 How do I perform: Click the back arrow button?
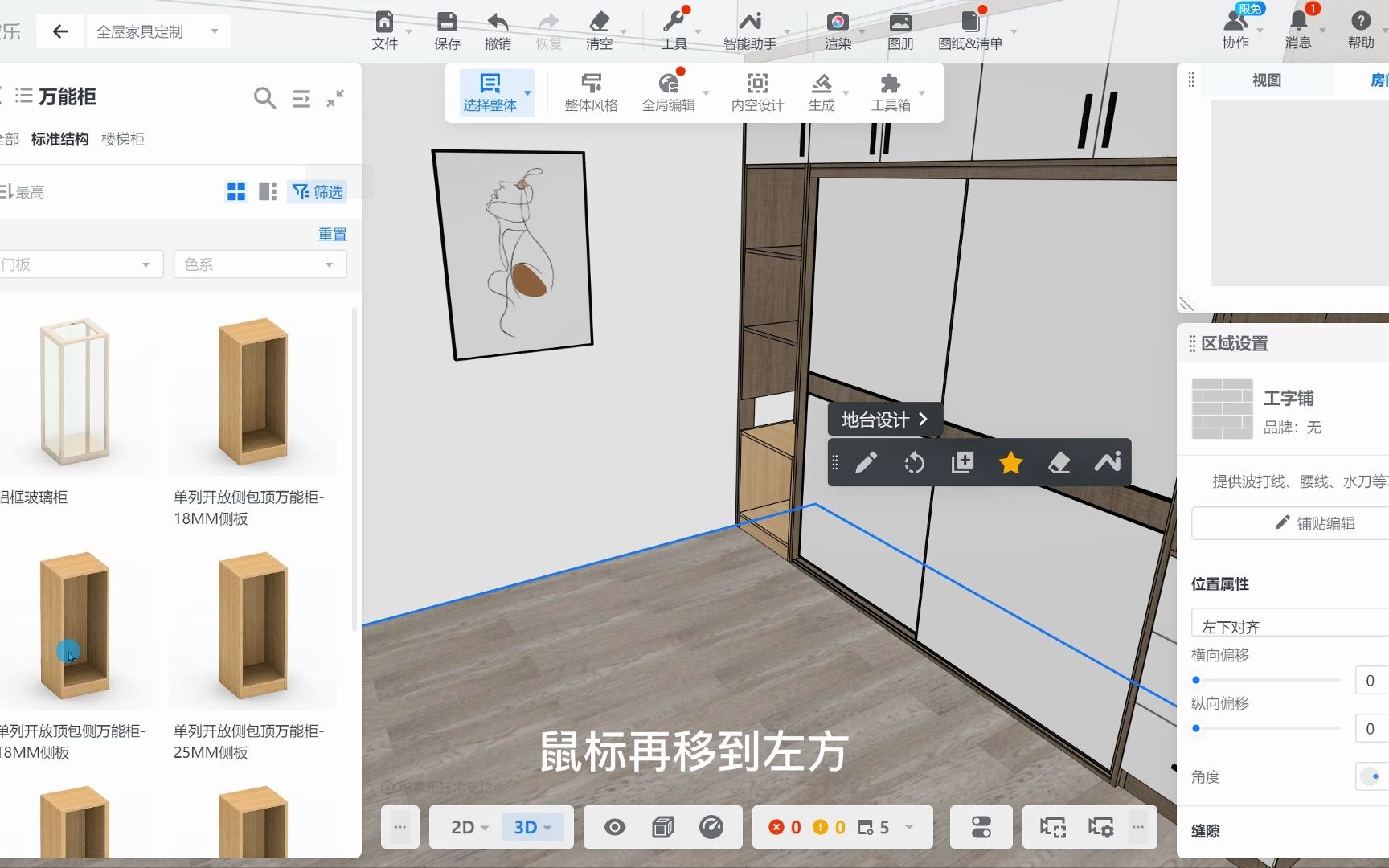60,31
